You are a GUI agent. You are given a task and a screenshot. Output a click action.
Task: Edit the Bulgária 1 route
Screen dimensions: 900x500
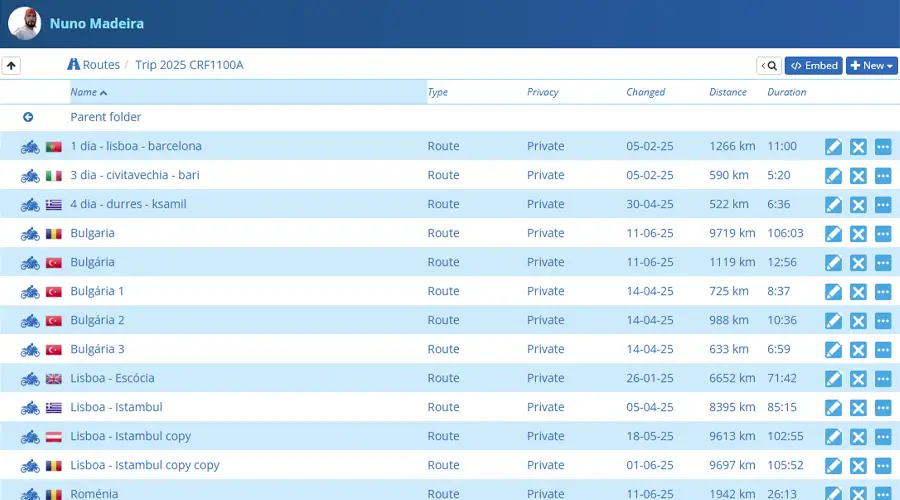click(x=833, y=292)
